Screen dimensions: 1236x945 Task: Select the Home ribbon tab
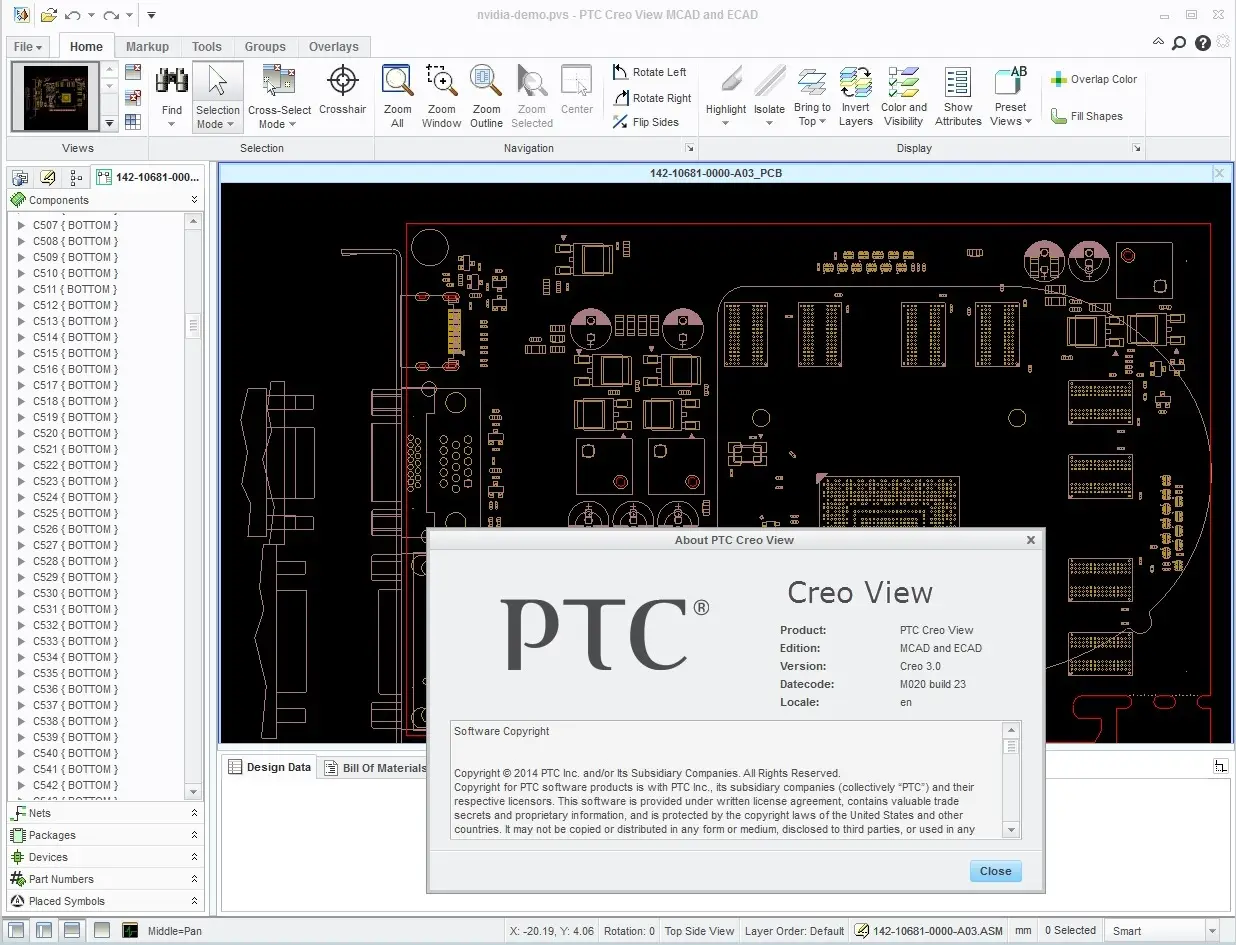click(86, 46)
